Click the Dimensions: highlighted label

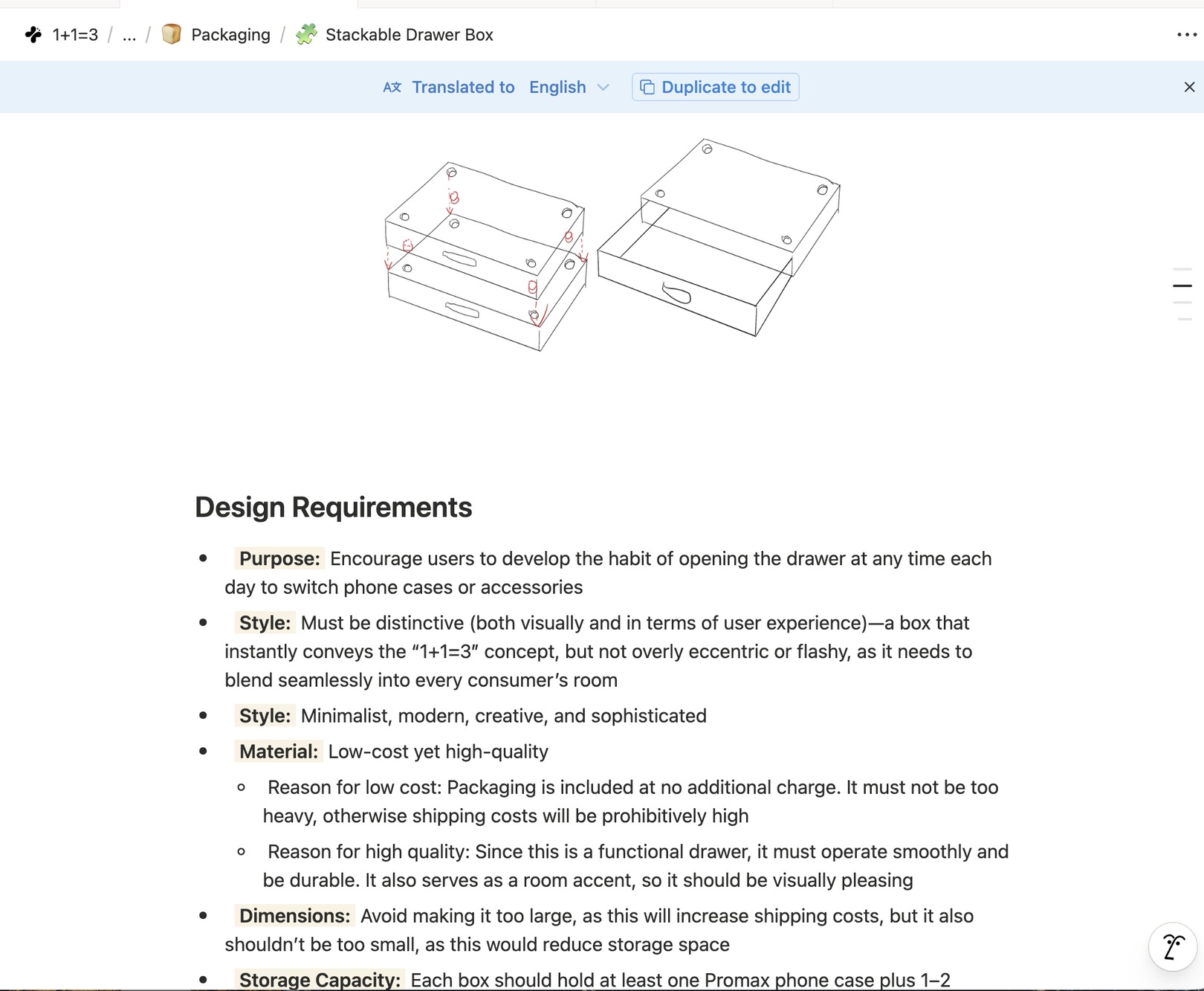[x=294, y=916]
